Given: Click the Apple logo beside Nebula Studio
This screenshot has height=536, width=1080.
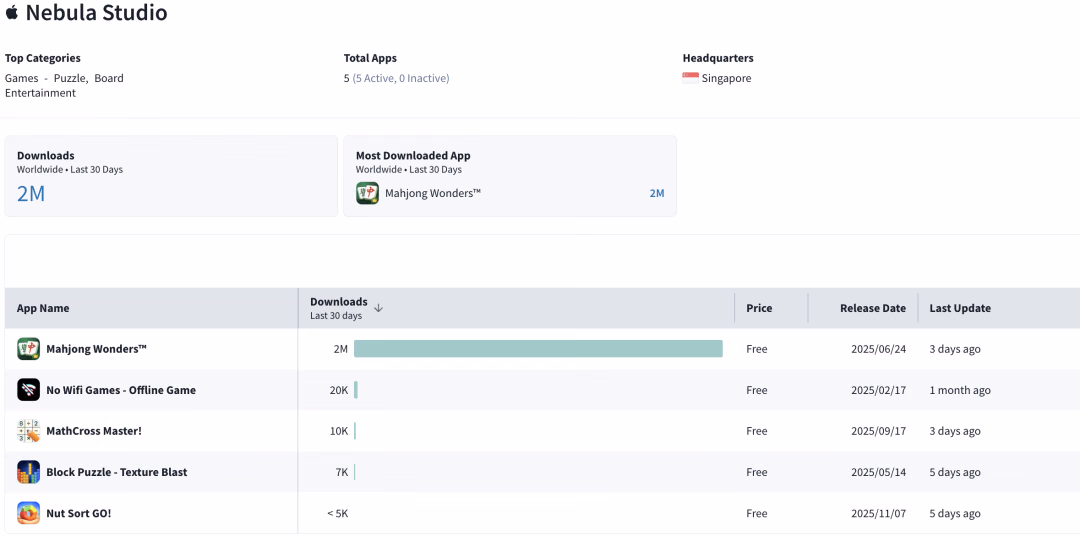Looking at the screenshot, I should 12,12.
